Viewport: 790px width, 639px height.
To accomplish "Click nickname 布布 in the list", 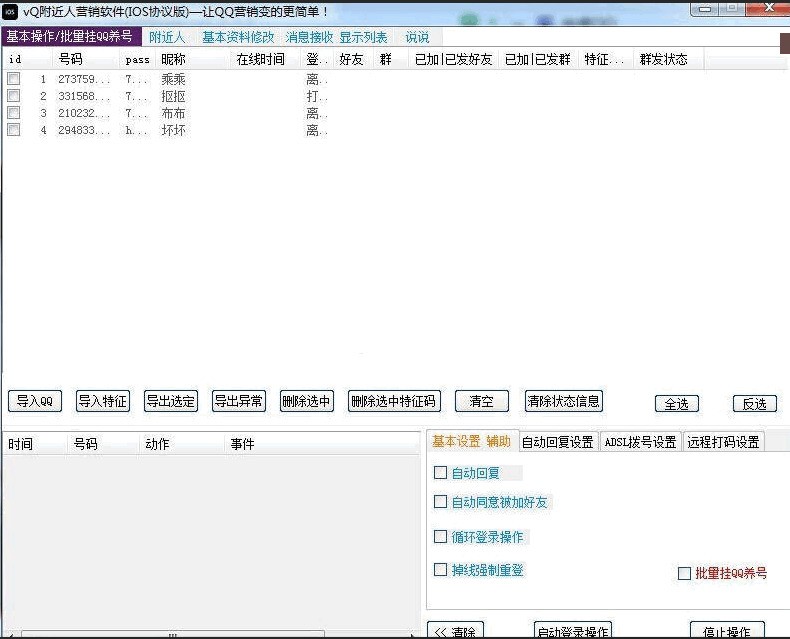I will coord(173,113).
